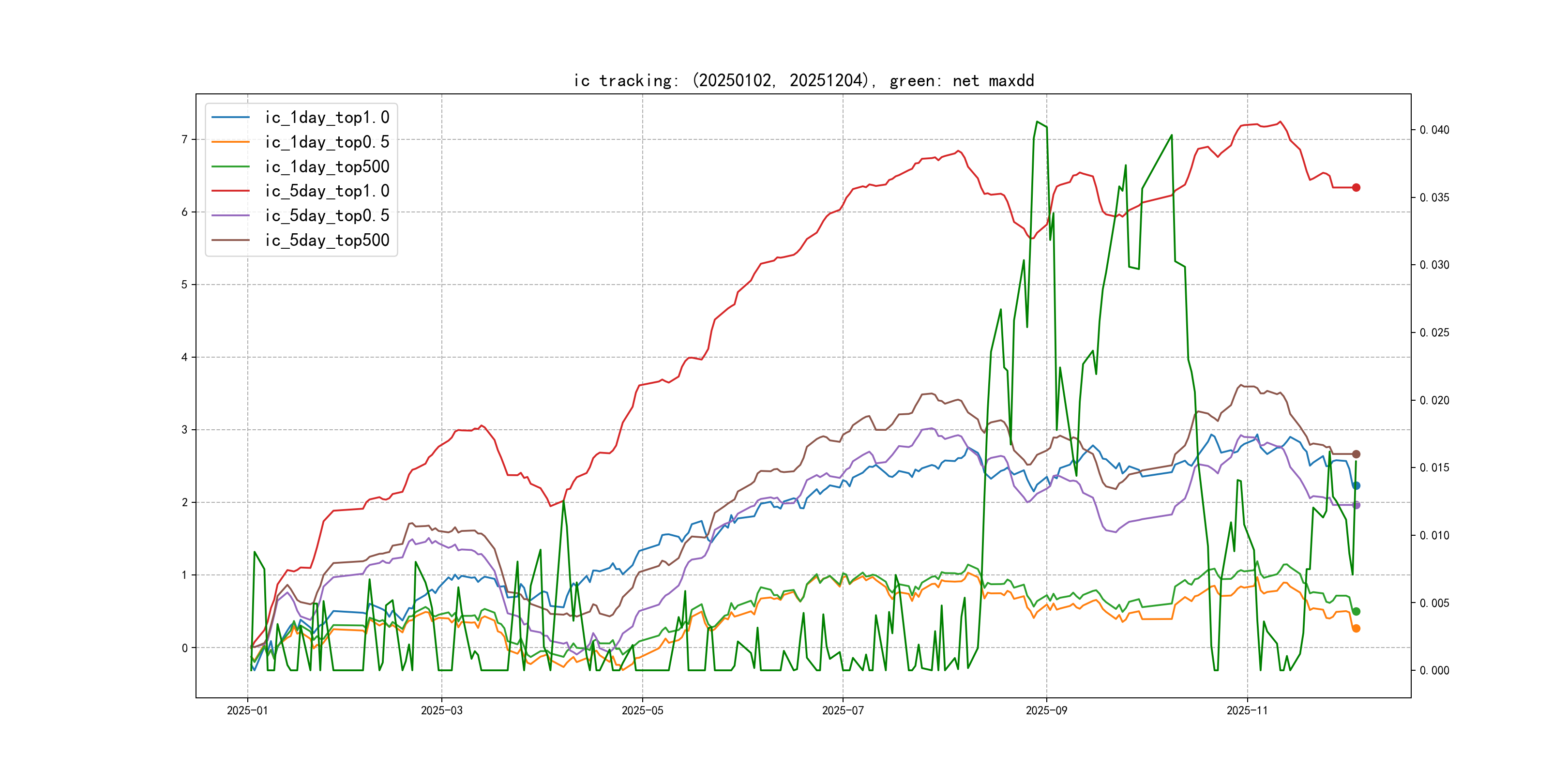Click the 0.040 right y-axis tick label
Screen dimensions: 1568x784
(x=1434, y=130)
